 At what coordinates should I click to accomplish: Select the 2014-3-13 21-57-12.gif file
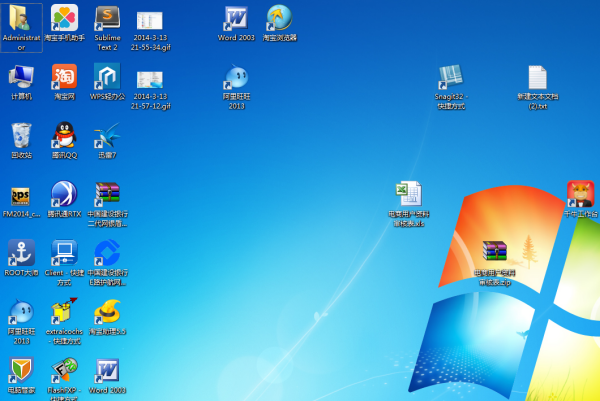coord(150,90)
